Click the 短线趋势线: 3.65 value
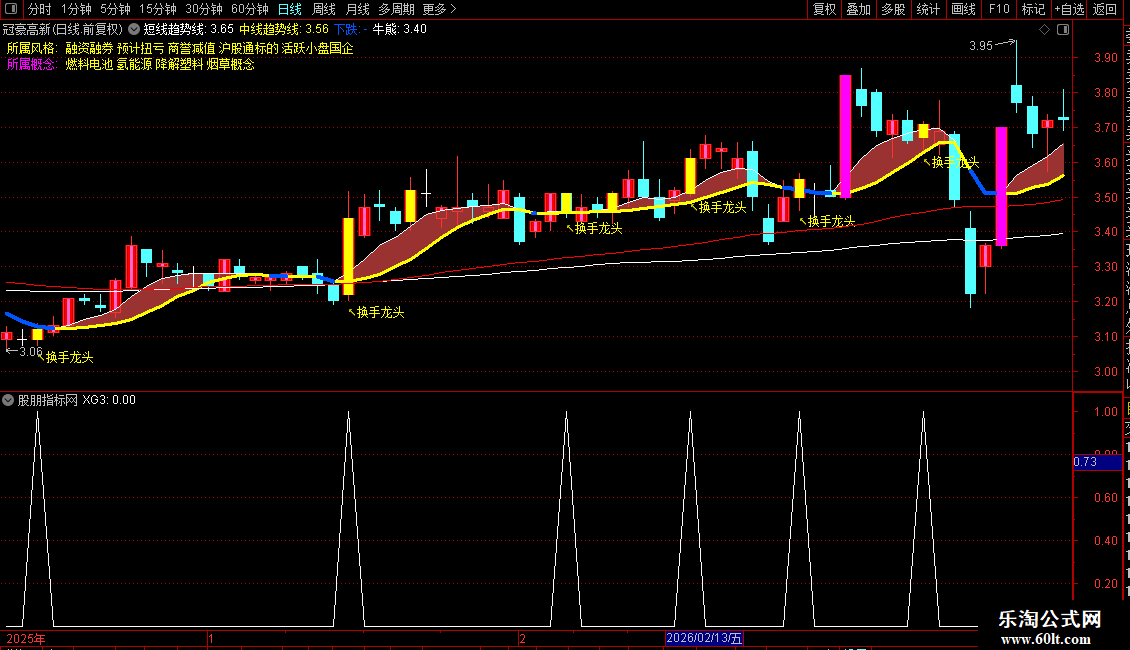1130x650 pixels. (x=189, y=30)
